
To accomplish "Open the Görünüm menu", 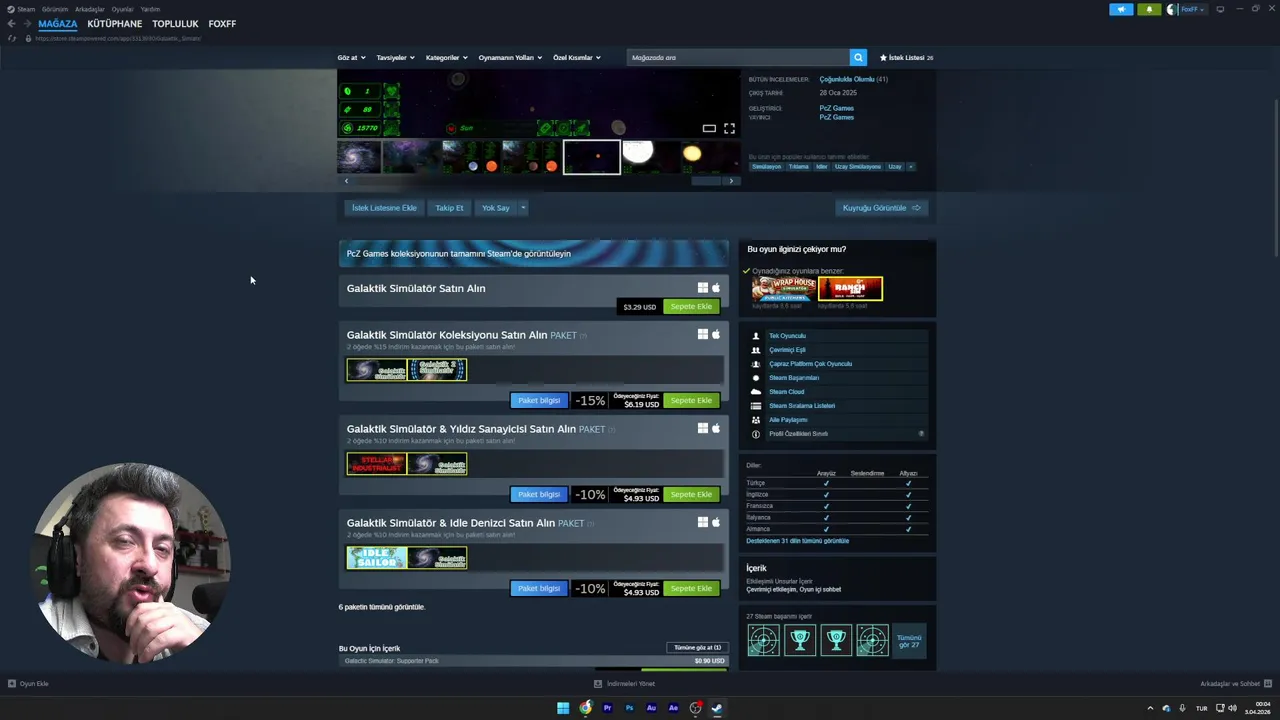I will [x=55, y=9].
